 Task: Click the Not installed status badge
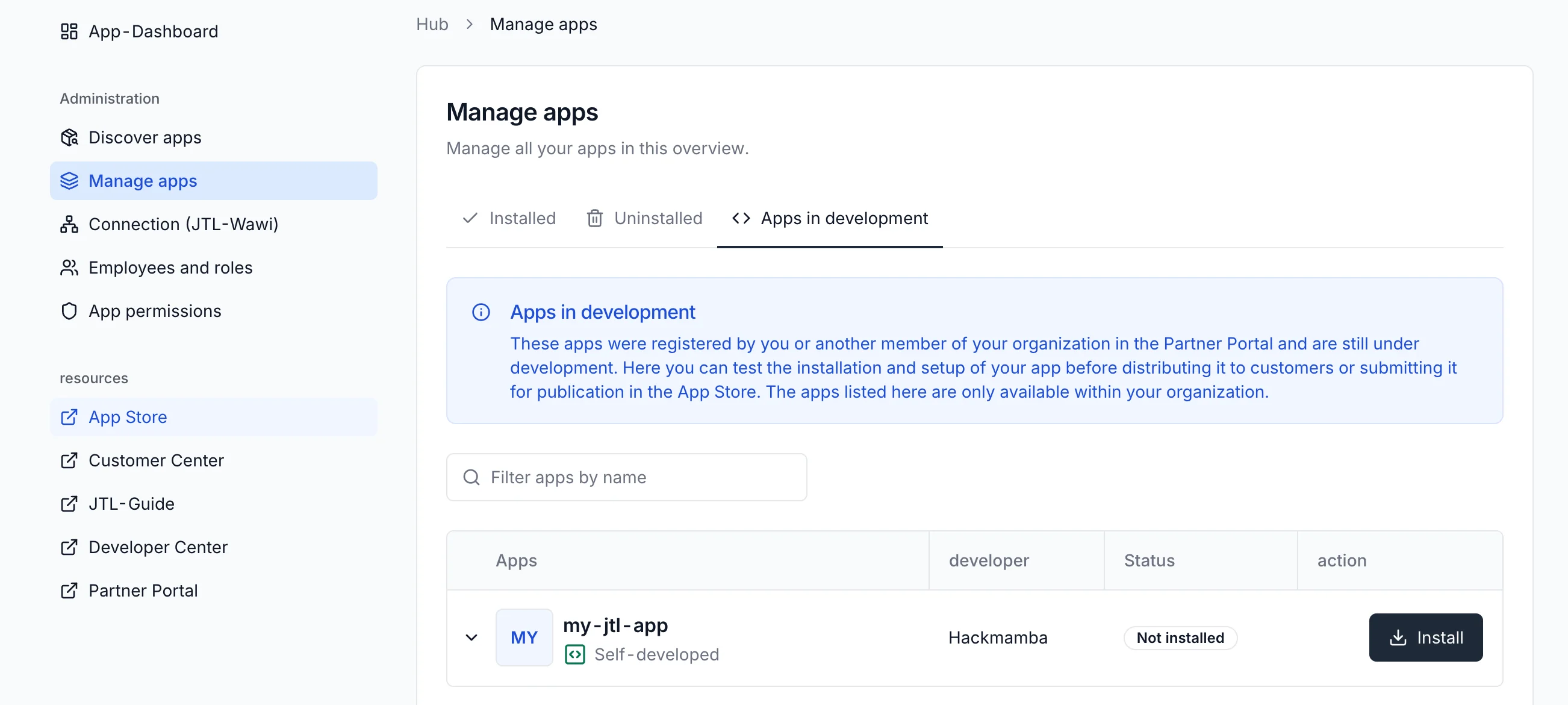pyautogui.click(x=1180, y=638)
